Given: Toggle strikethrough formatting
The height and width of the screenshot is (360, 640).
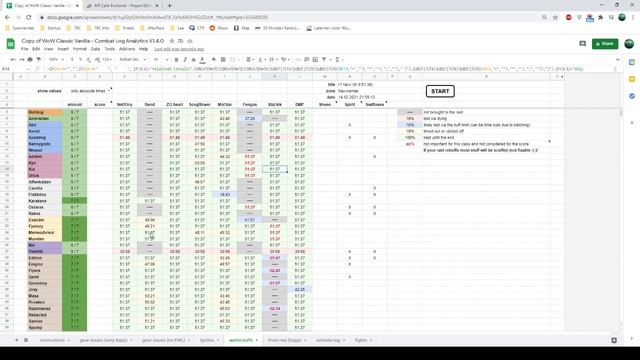Looking at the screenshot, I should [x=193, y=60].
